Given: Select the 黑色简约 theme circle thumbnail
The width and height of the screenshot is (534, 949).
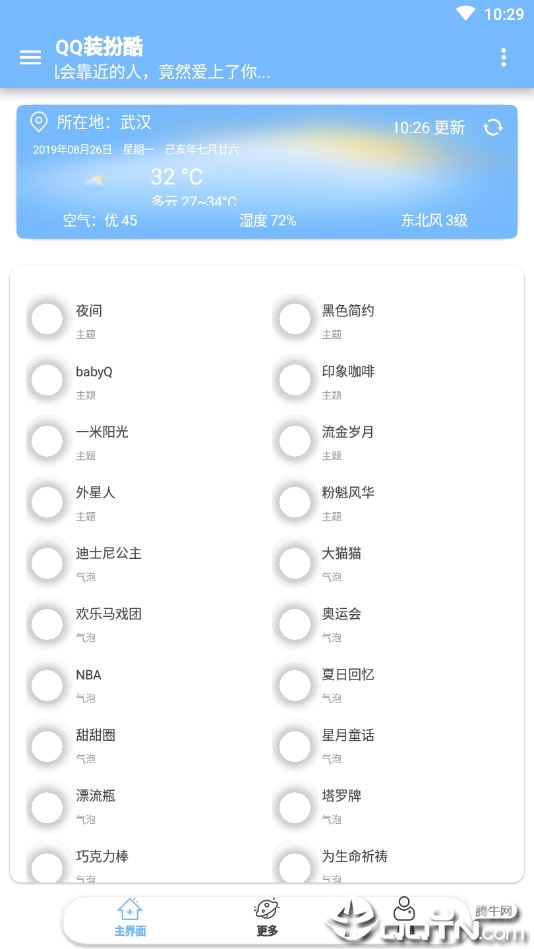Looking at the screenshot, I should pyautogui.click(x=294, y=319).
